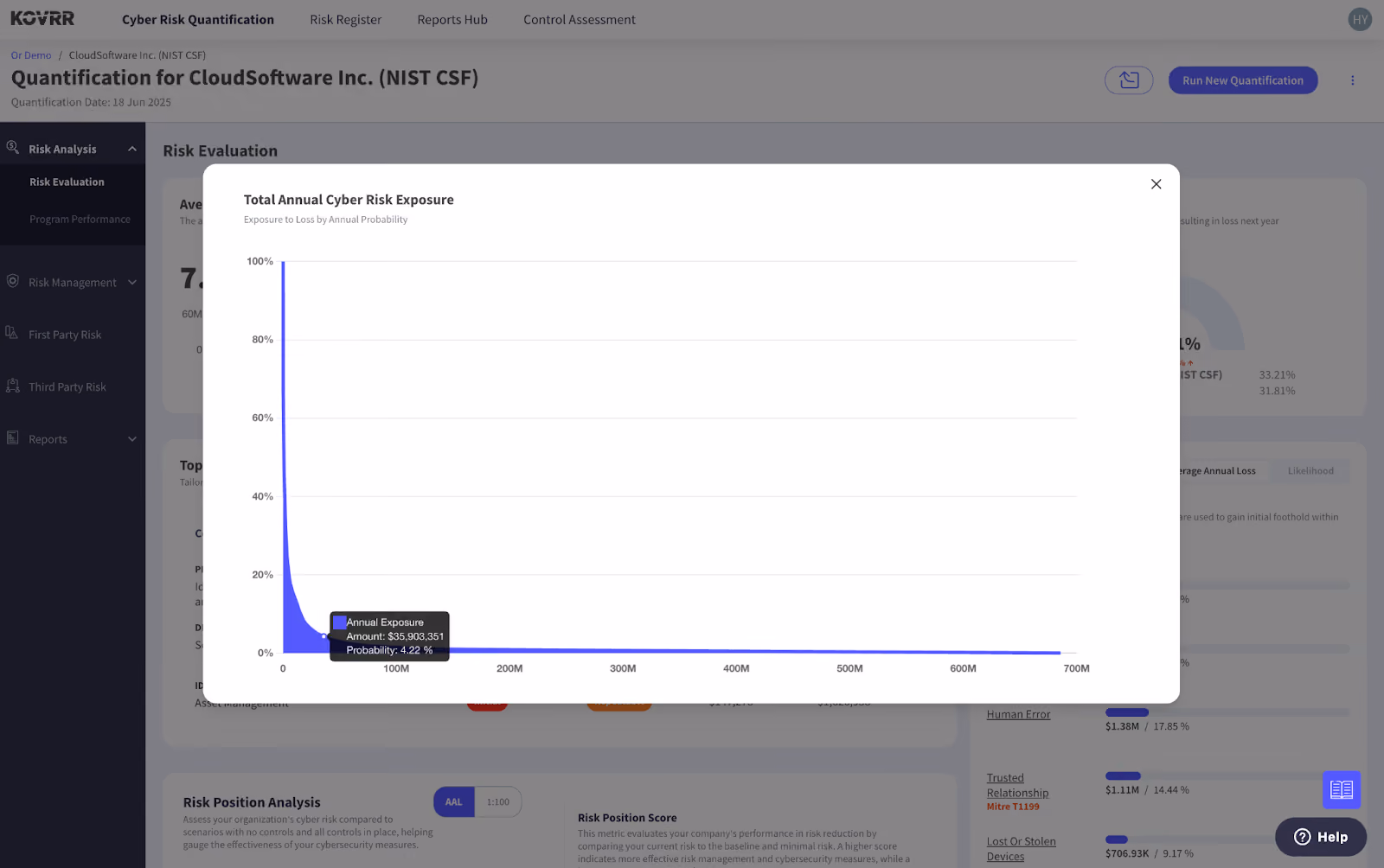
Task: Click the KOVRR logo
Action: [42, 18]
